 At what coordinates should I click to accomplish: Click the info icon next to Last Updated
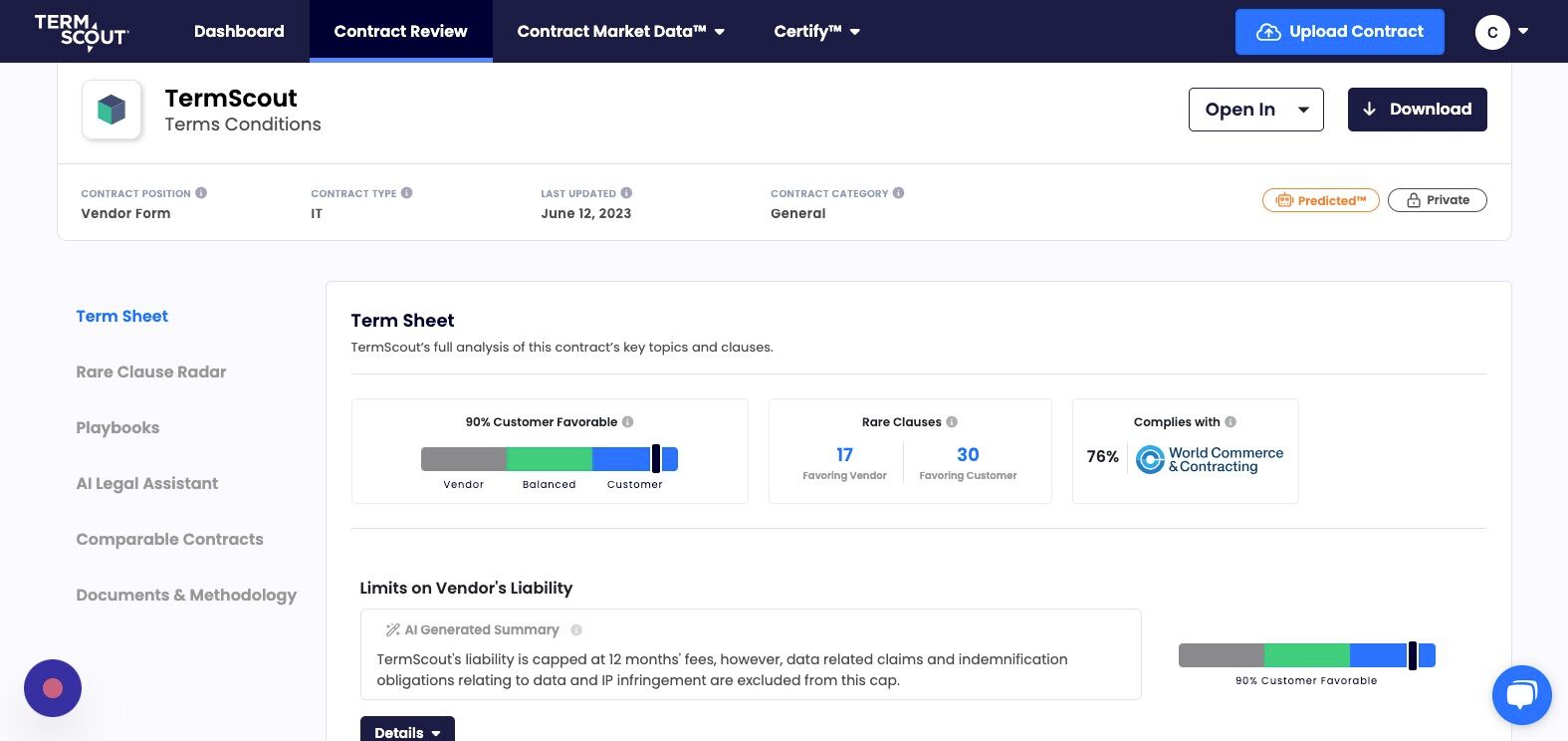(626, 193)
